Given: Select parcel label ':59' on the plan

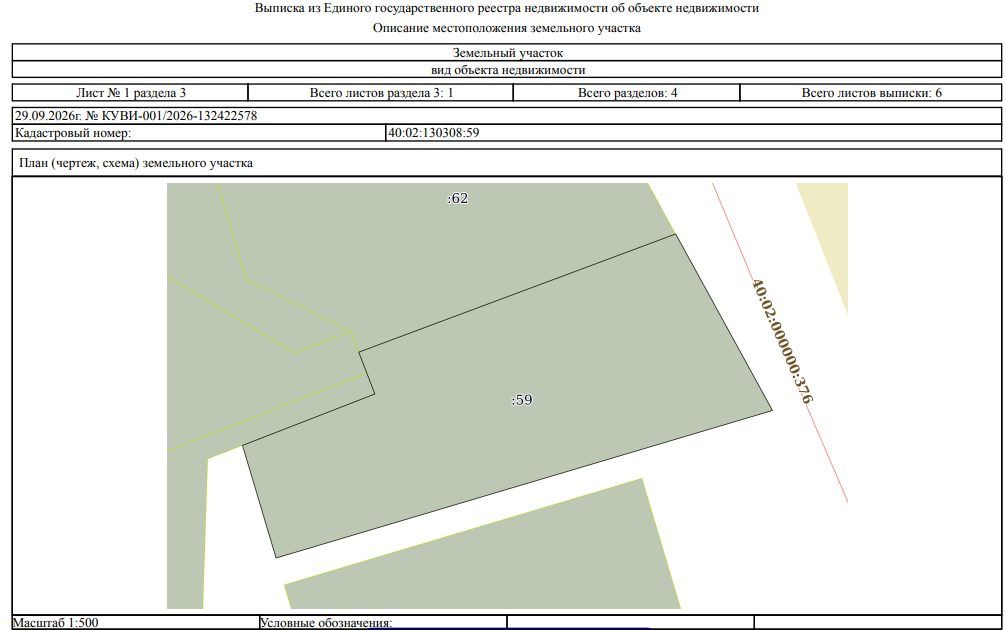Looking at the screenshot, I should (522, 400).
